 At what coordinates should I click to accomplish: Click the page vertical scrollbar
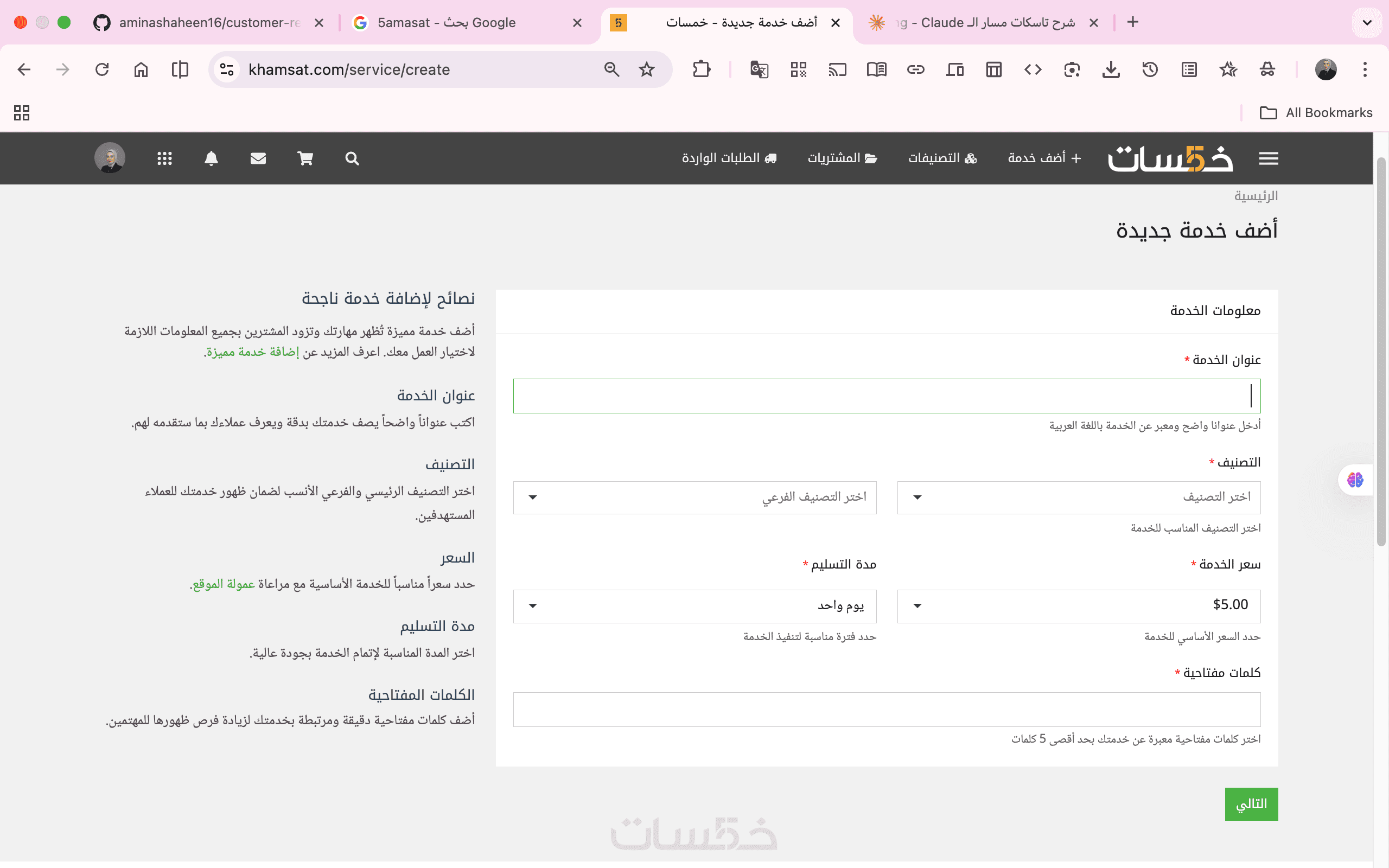point(1381,350)
